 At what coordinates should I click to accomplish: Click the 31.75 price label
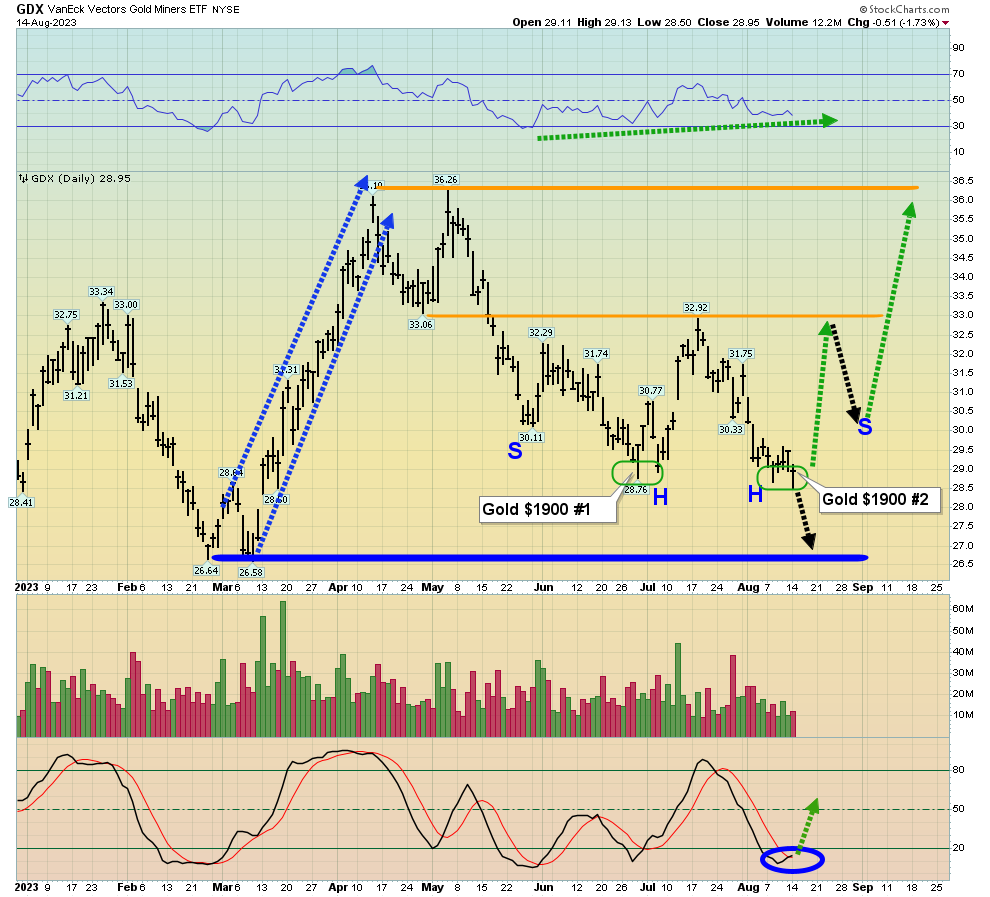click(x=741, y=353)
